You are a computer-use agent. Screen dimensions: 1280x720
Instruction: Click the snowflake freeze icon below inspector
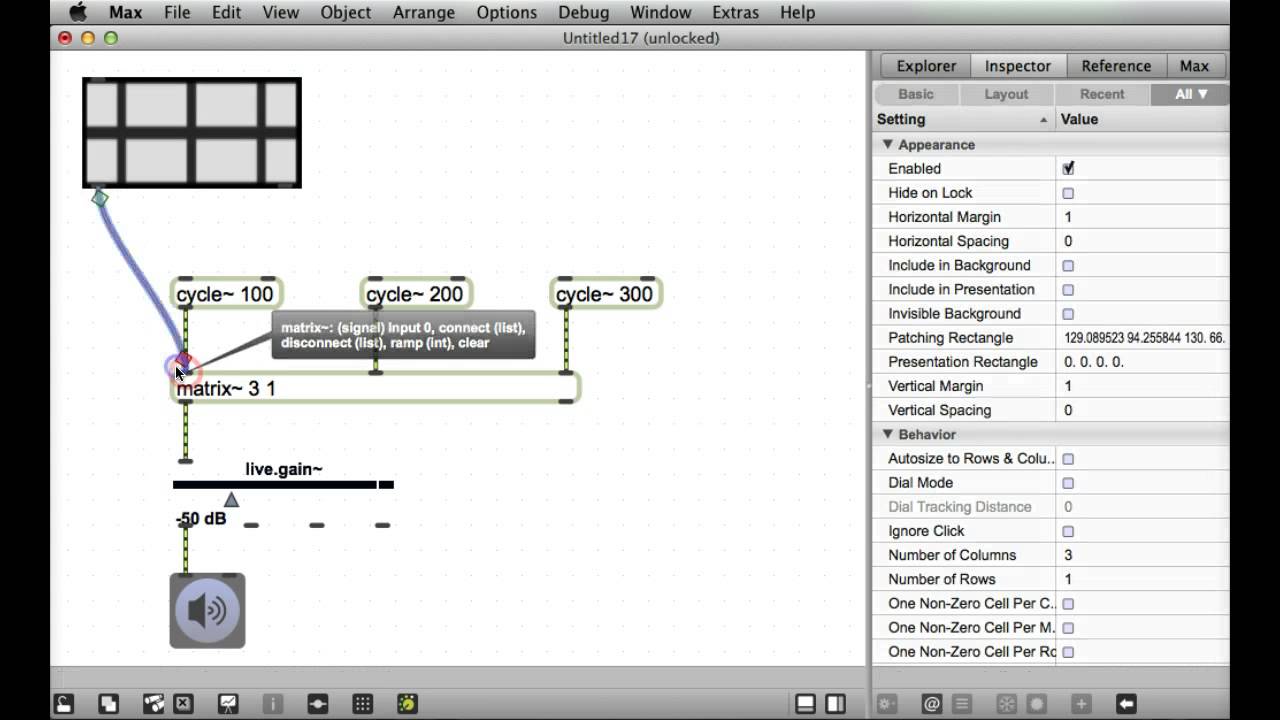[x=1007, y=704]
